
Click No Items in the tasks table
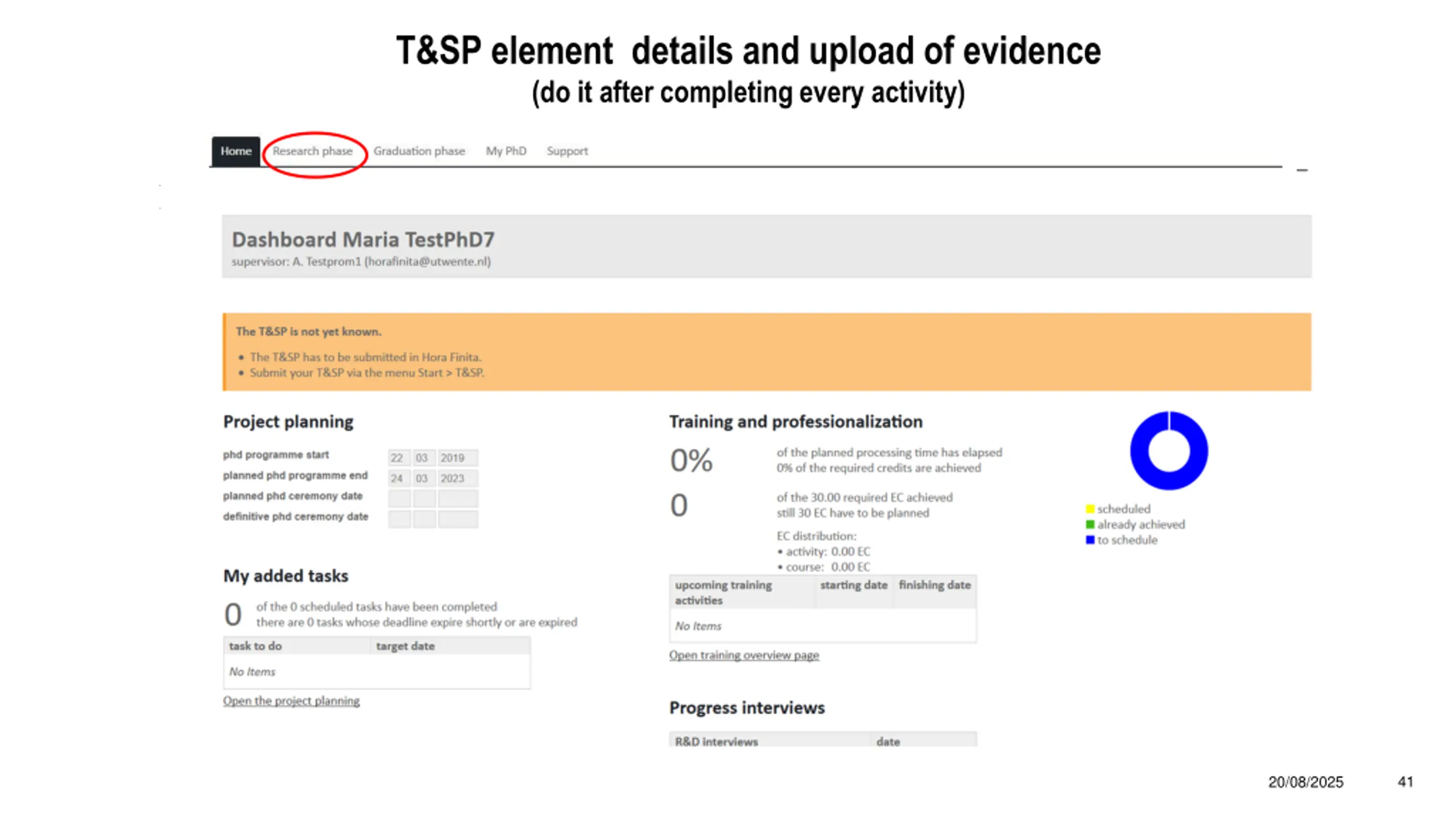tap(252, 672)
